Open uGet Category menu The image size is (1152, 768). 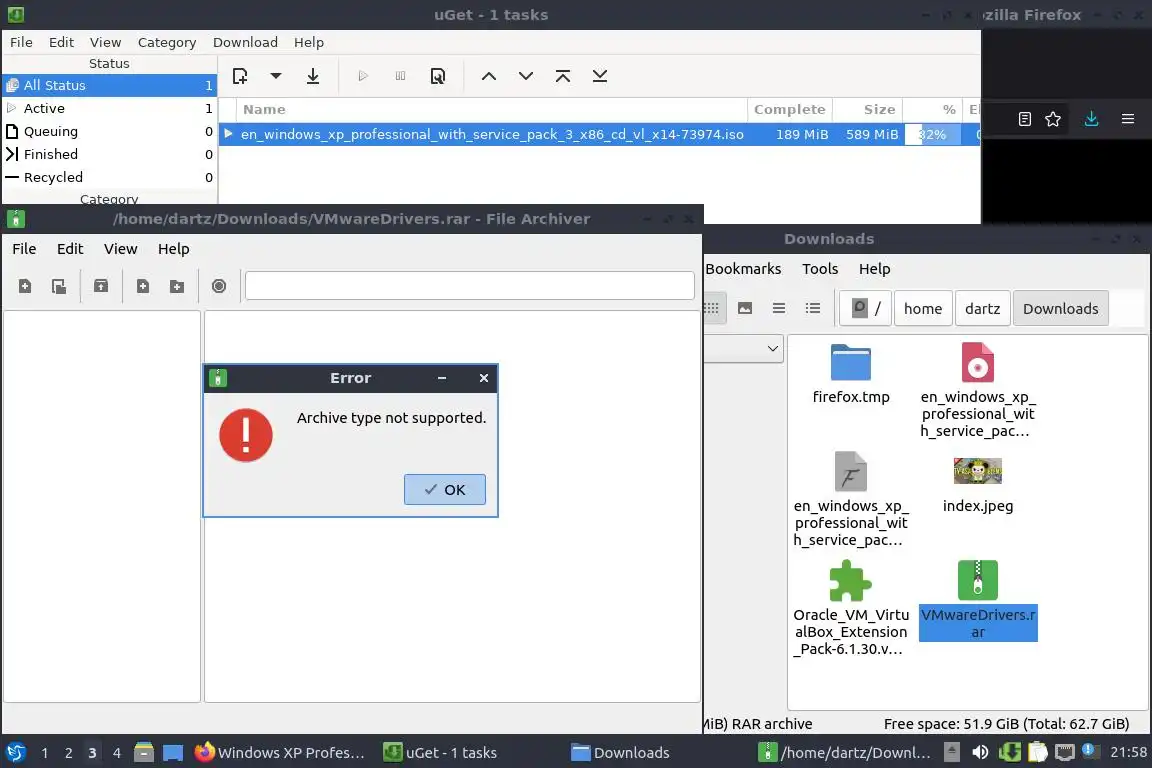coord(167,43)
